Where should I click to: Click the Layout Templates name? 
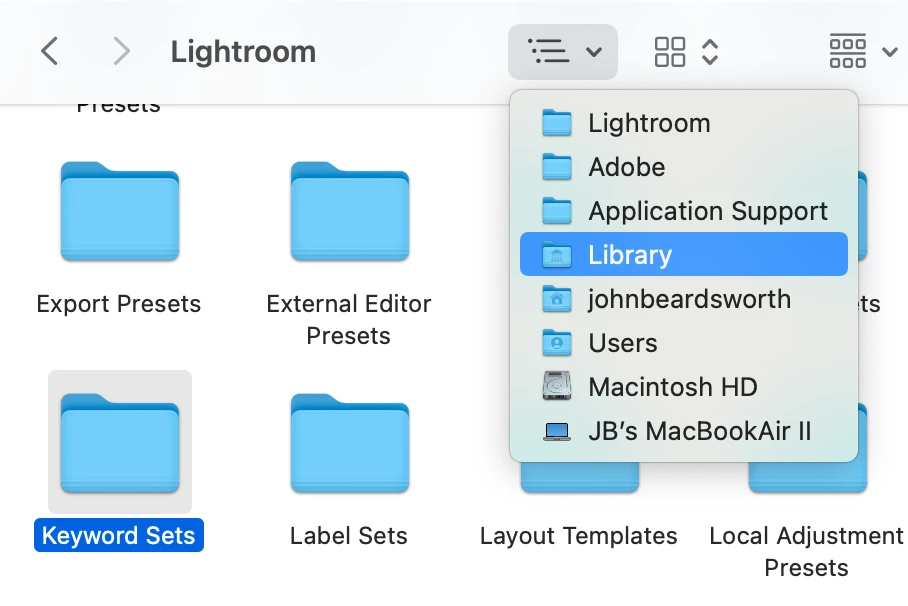[579, 535]
